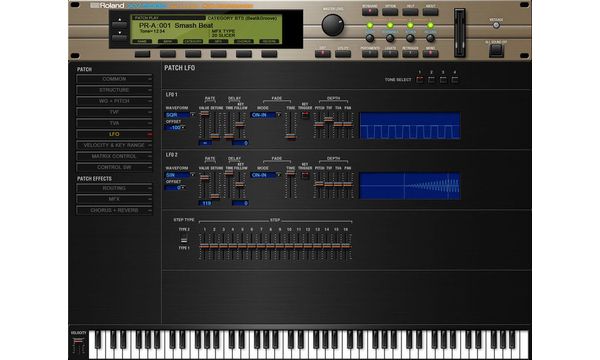This screenshot has height=360, width=600.
Task: Open the MFX effects page
Action: point(114,199)
